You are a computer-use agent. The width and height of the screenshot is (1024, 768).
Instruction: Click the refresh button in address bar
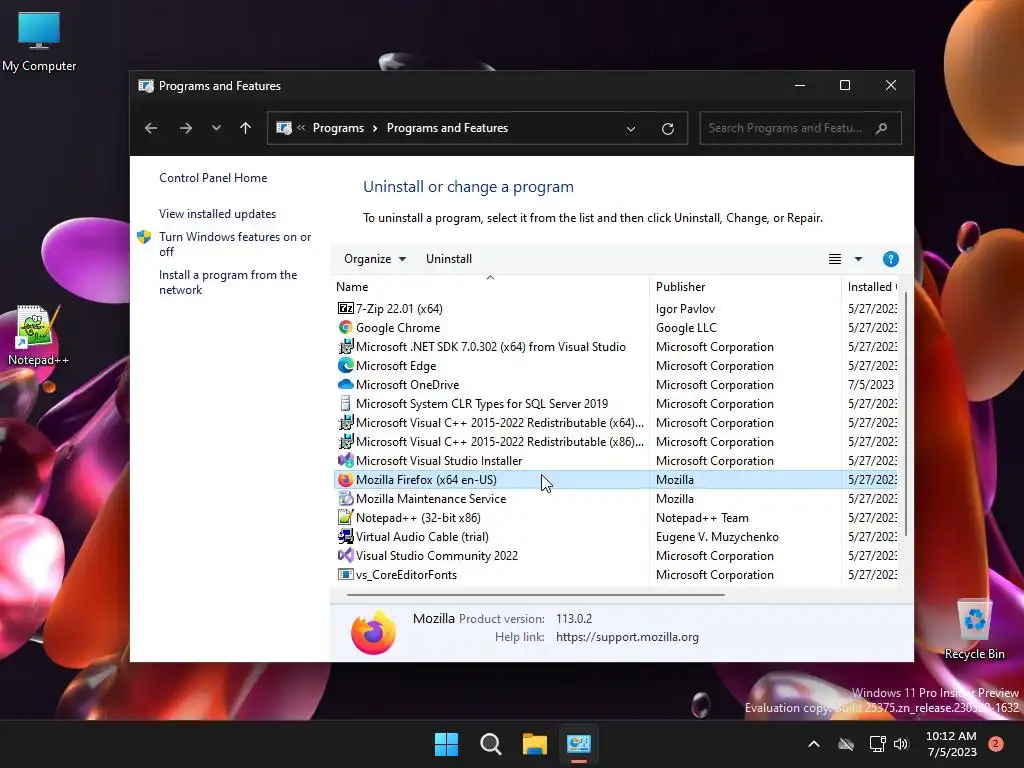click(x=667, y=129)
